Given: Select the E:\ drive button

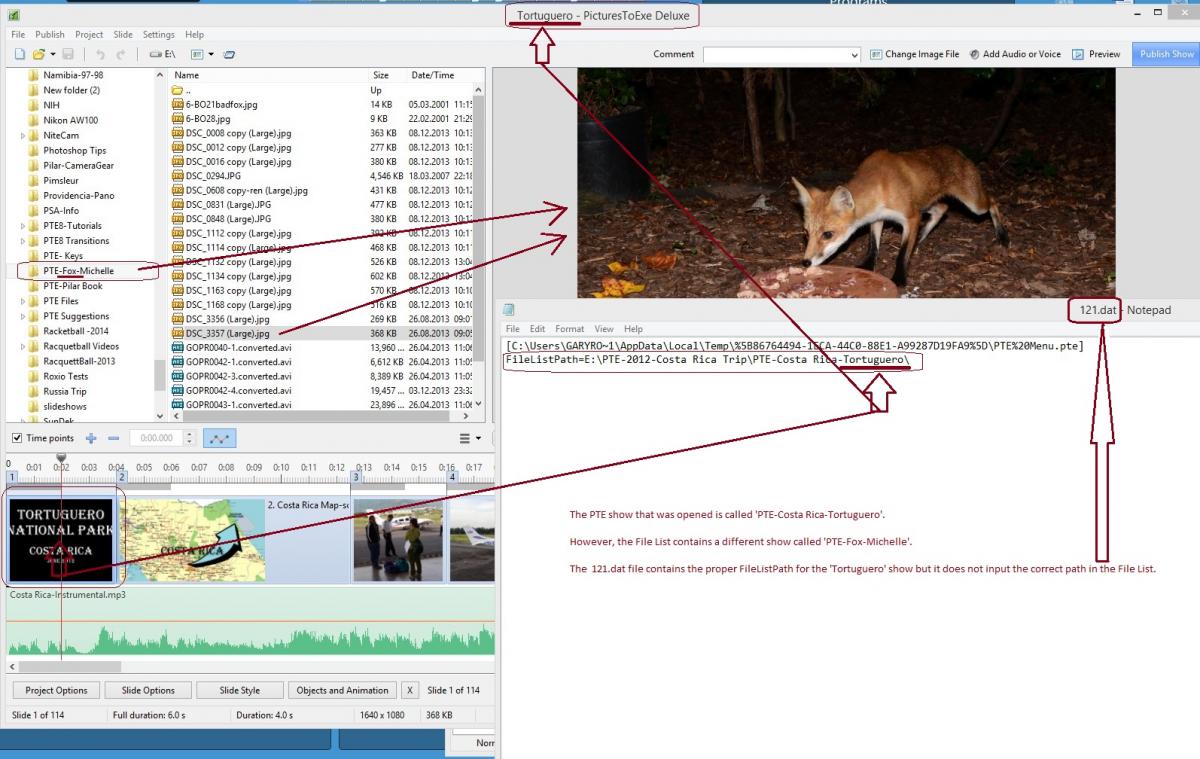Looking at the screenshot, I should 162,54.
